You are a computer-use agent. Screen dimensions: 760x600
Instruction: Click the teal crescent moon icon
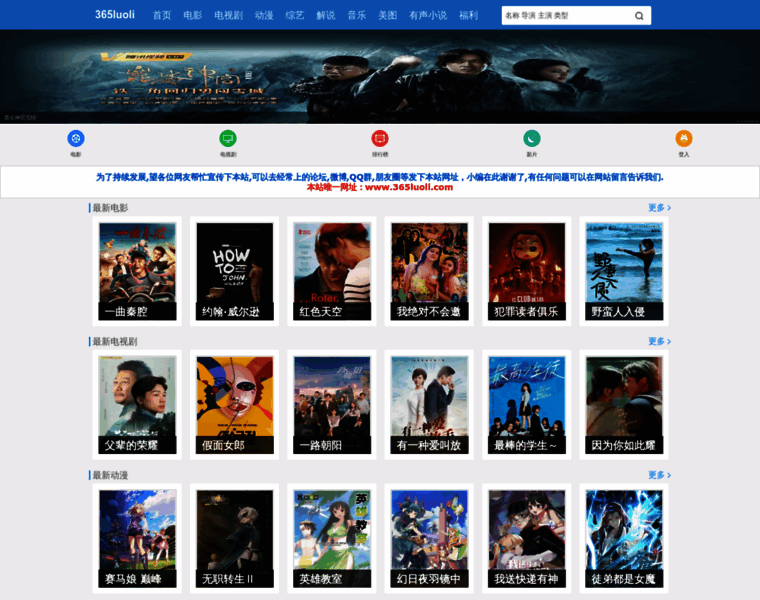532,139
